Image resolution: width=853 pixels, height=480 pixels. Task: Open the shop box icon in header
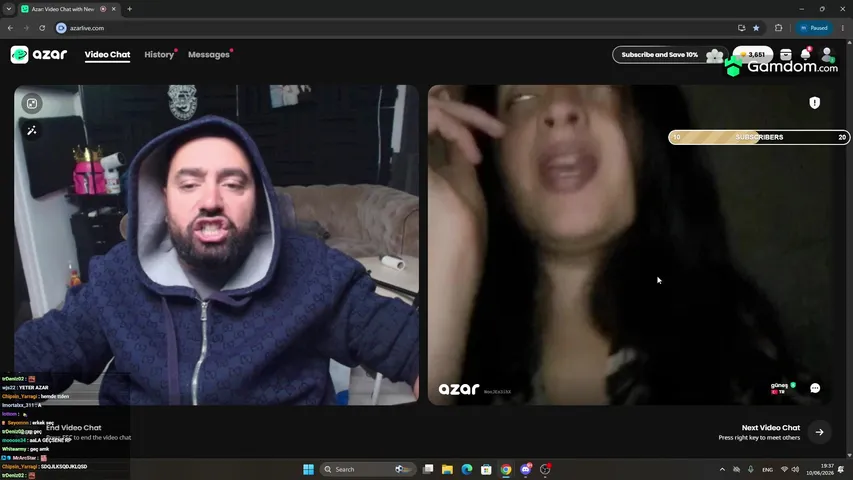point(786,54)
